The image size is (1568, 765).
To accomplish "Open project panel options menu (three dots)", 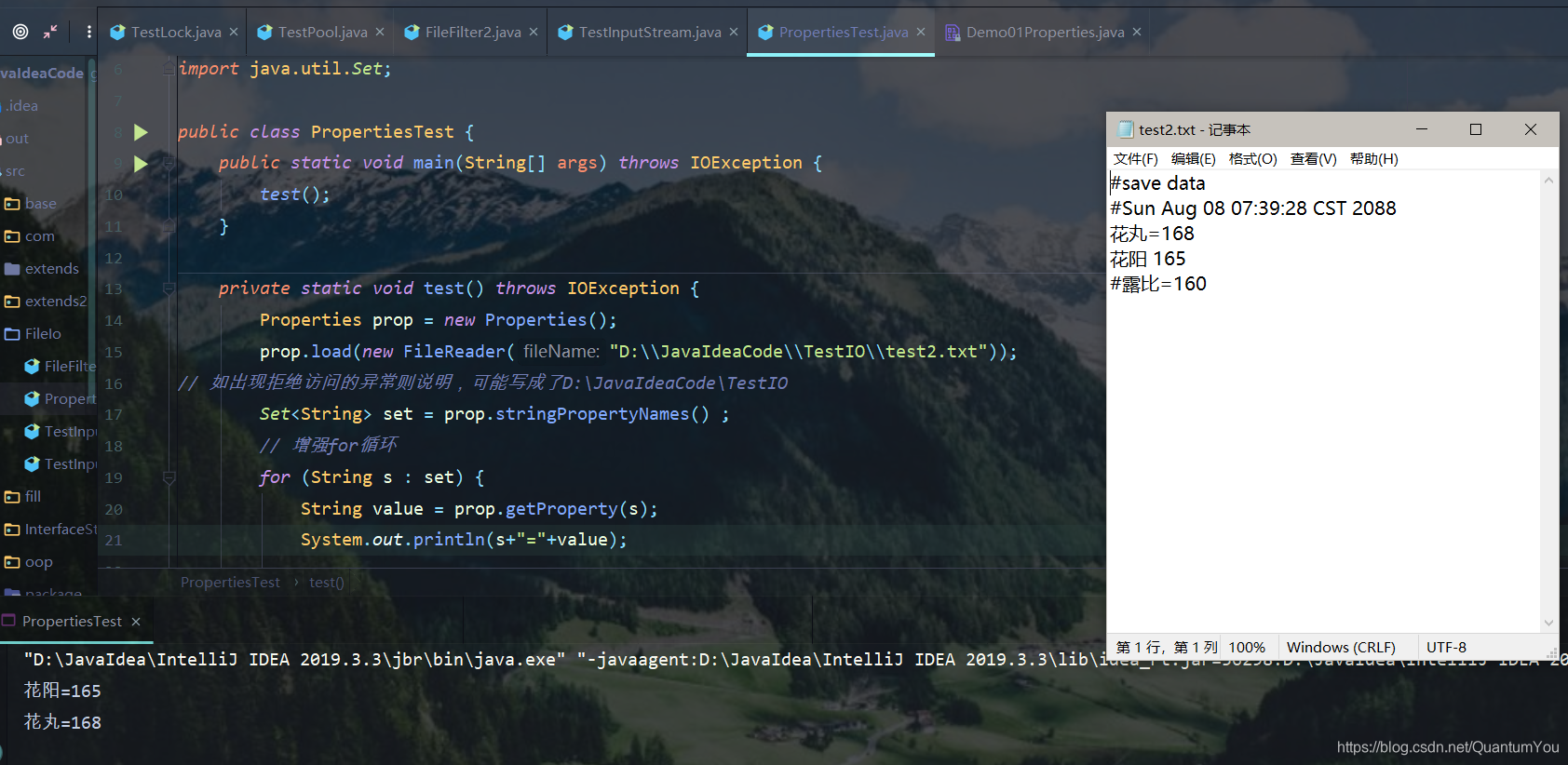I will [88, 32].
